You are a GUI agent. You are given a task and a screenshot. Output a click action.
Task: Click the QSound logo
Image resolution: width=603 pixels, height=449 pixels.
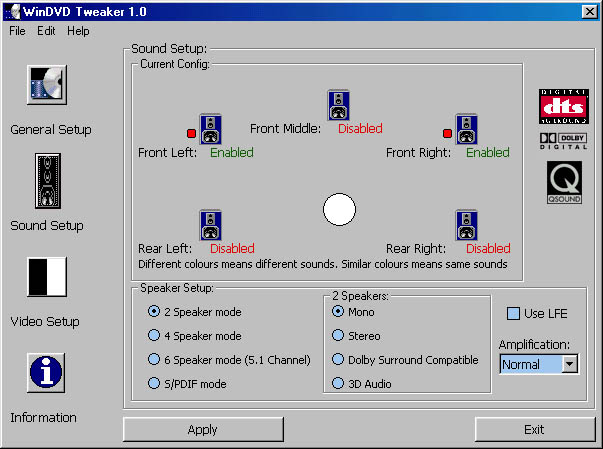click(x=564, y=182)
